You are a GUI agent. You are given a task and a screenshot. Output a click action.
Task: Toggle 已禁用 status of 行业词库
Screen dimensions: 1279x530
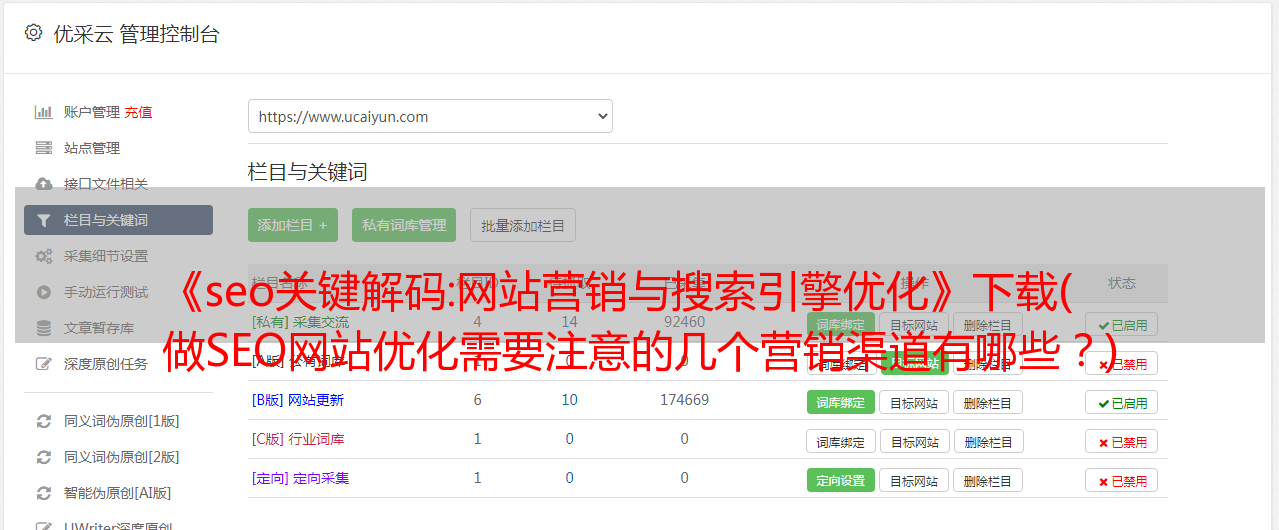[1121, 441]
